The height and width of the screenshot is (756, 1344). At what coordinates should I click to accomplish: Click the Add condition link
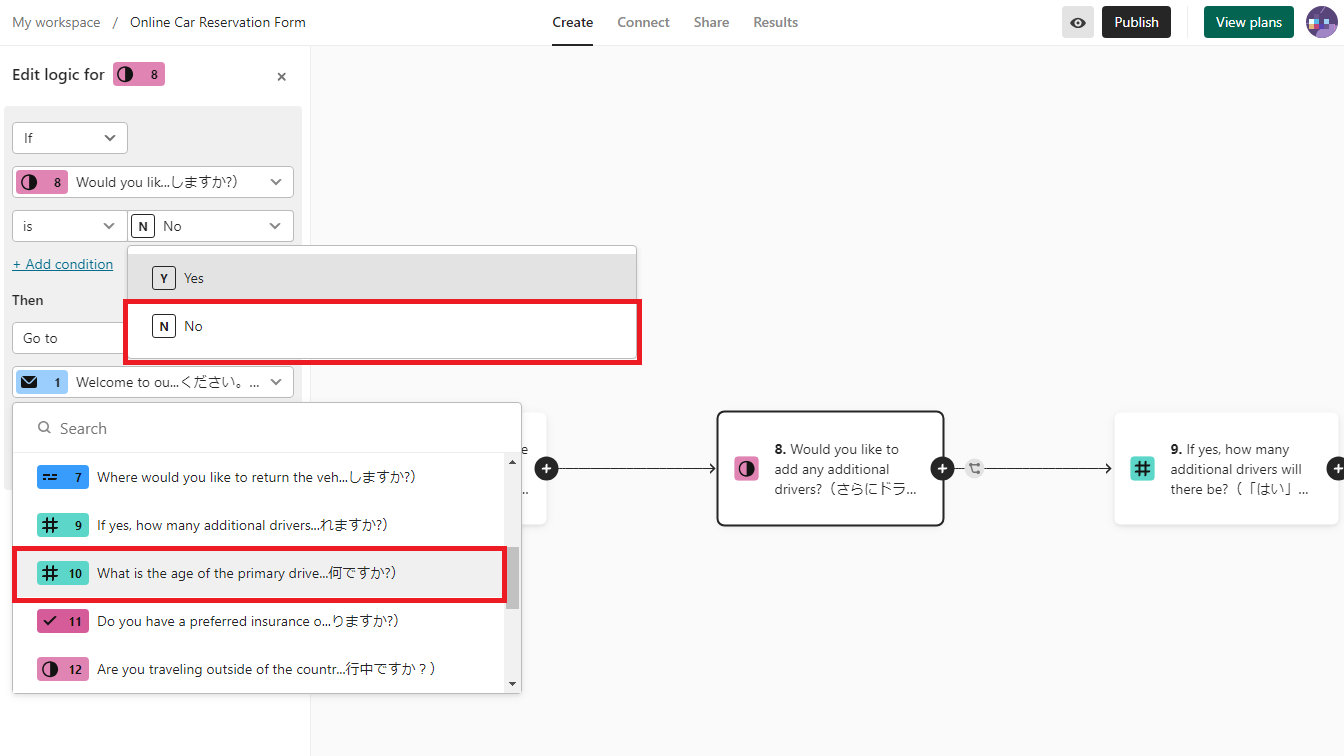tap(63, 264)
